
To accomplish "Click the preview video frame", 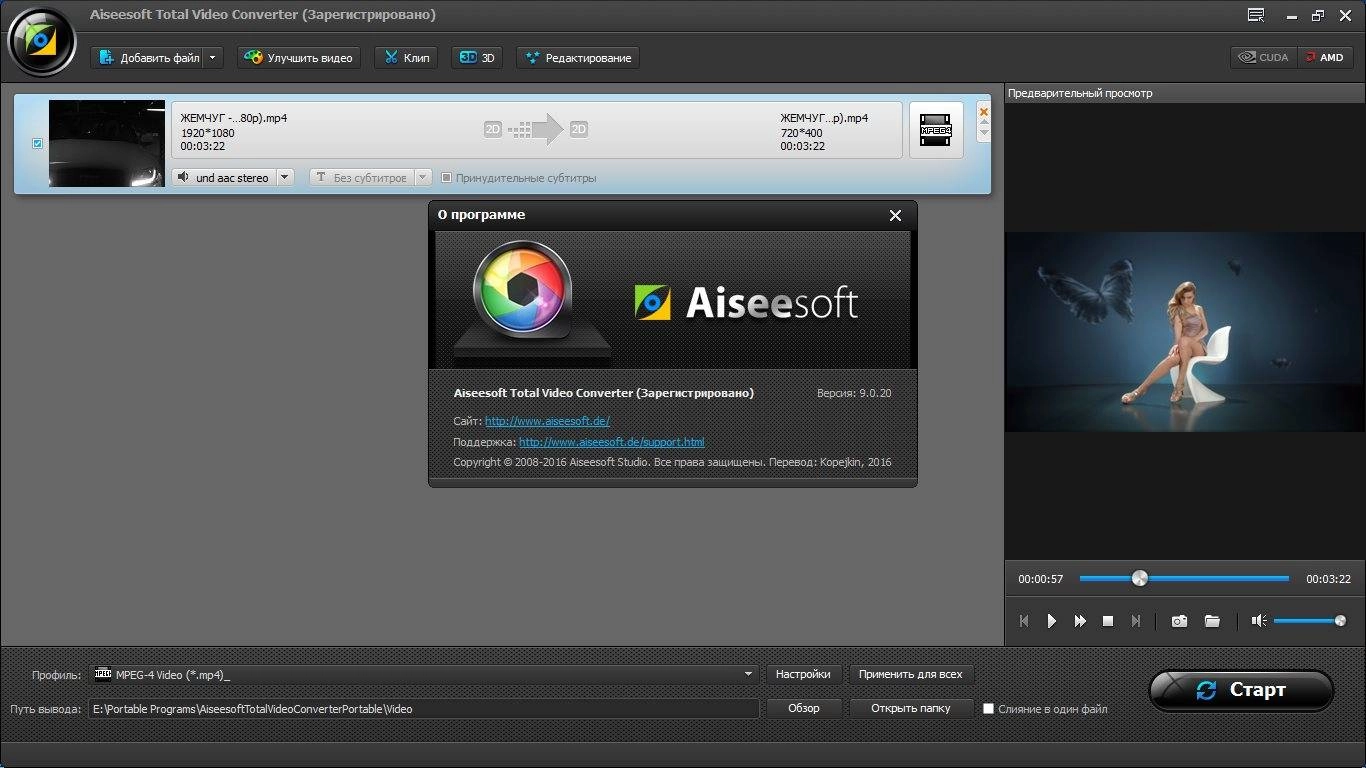I will point(1185,332).
